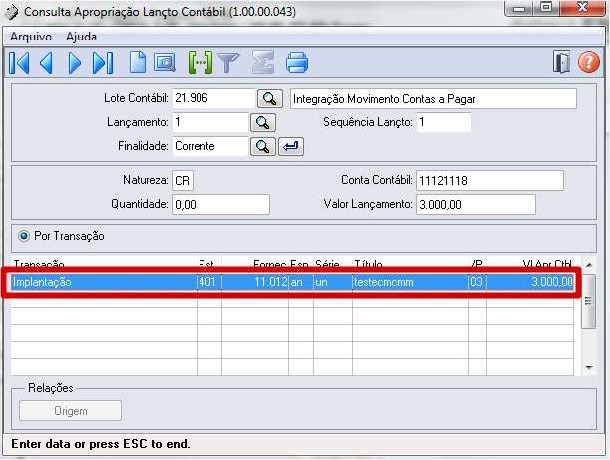Search Finalidade with magnifier button
The height and width of the screenshot is (460, 610).
coord(263,147)
